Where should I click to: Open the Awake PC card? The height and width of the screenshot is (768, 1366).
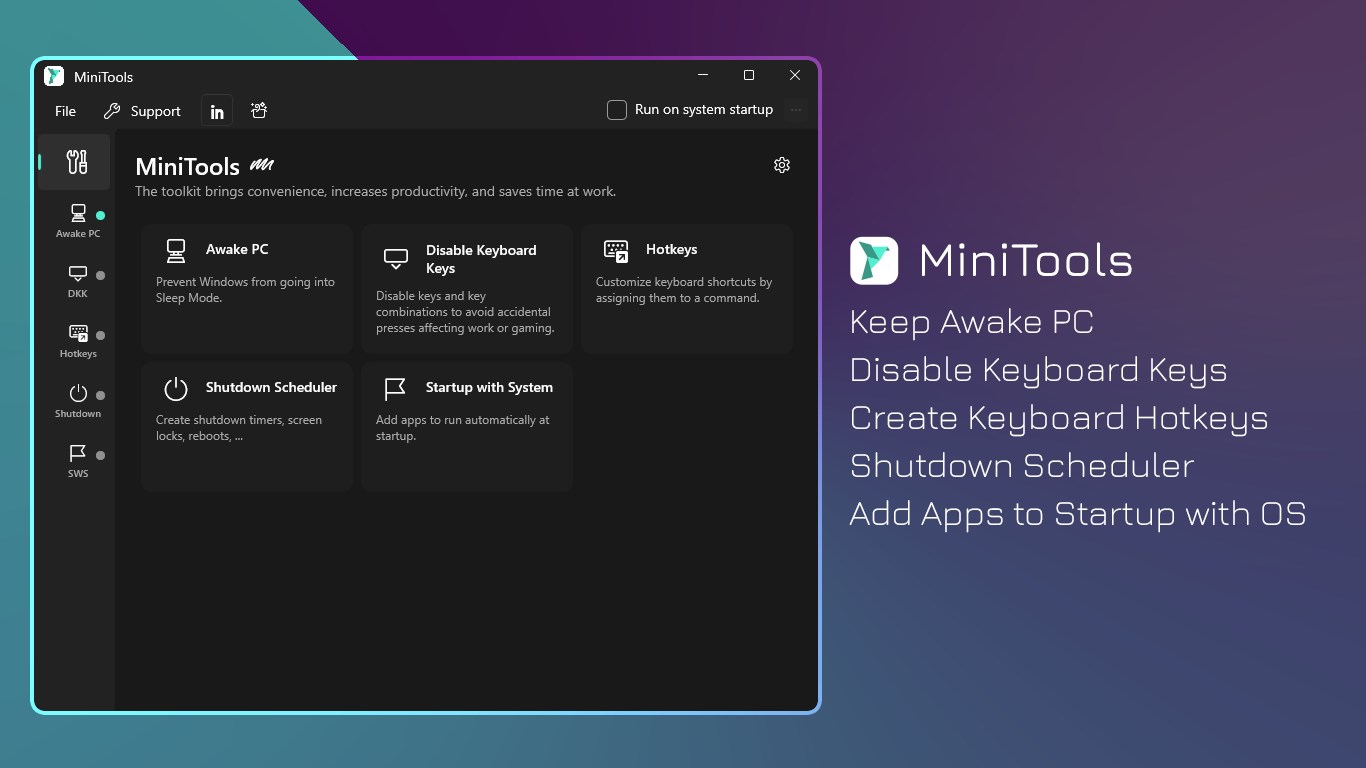(247, 288)
